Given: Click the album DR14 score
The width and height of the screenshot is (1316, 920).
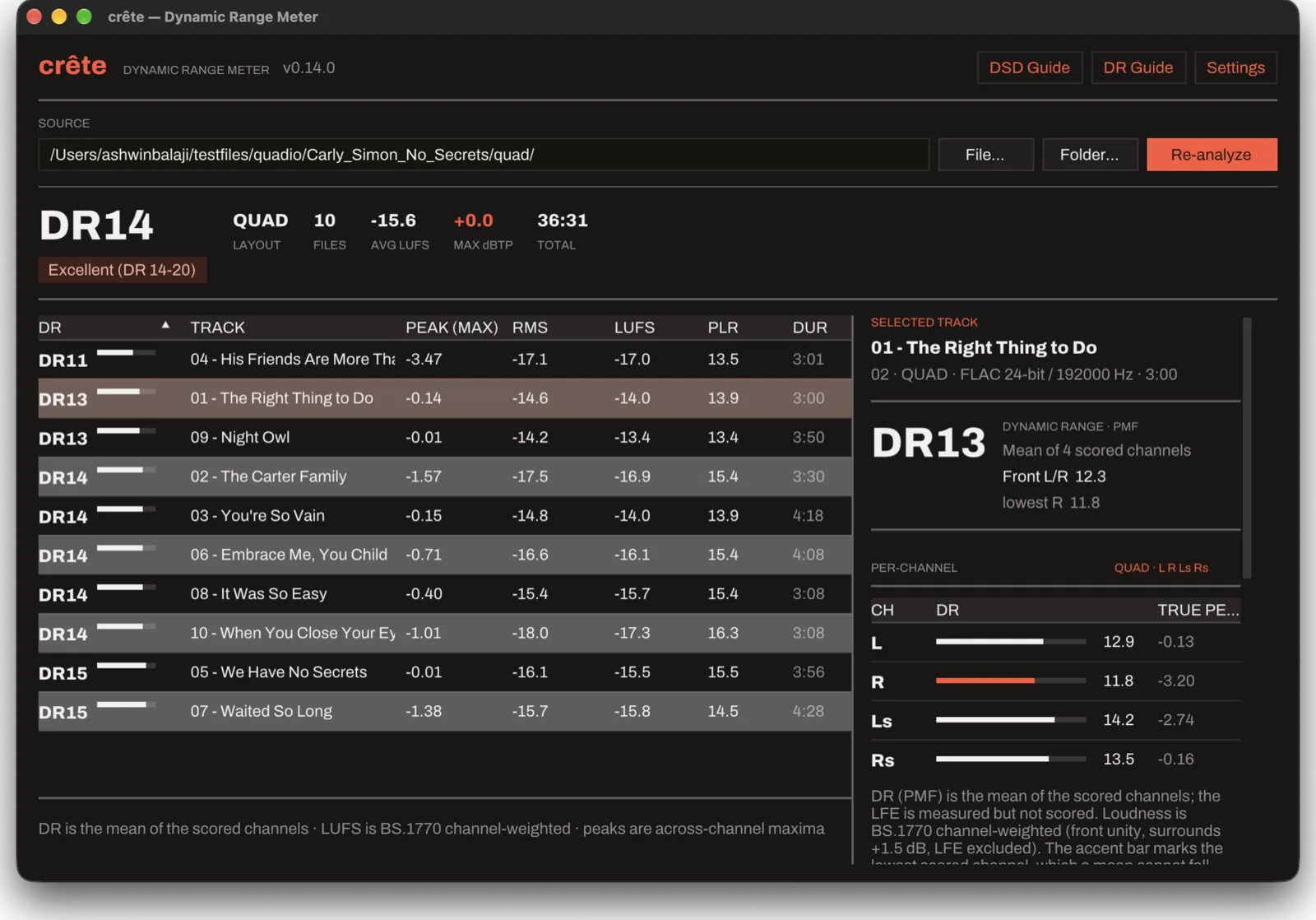Looking at the screenshot, I should click(96, 225).
